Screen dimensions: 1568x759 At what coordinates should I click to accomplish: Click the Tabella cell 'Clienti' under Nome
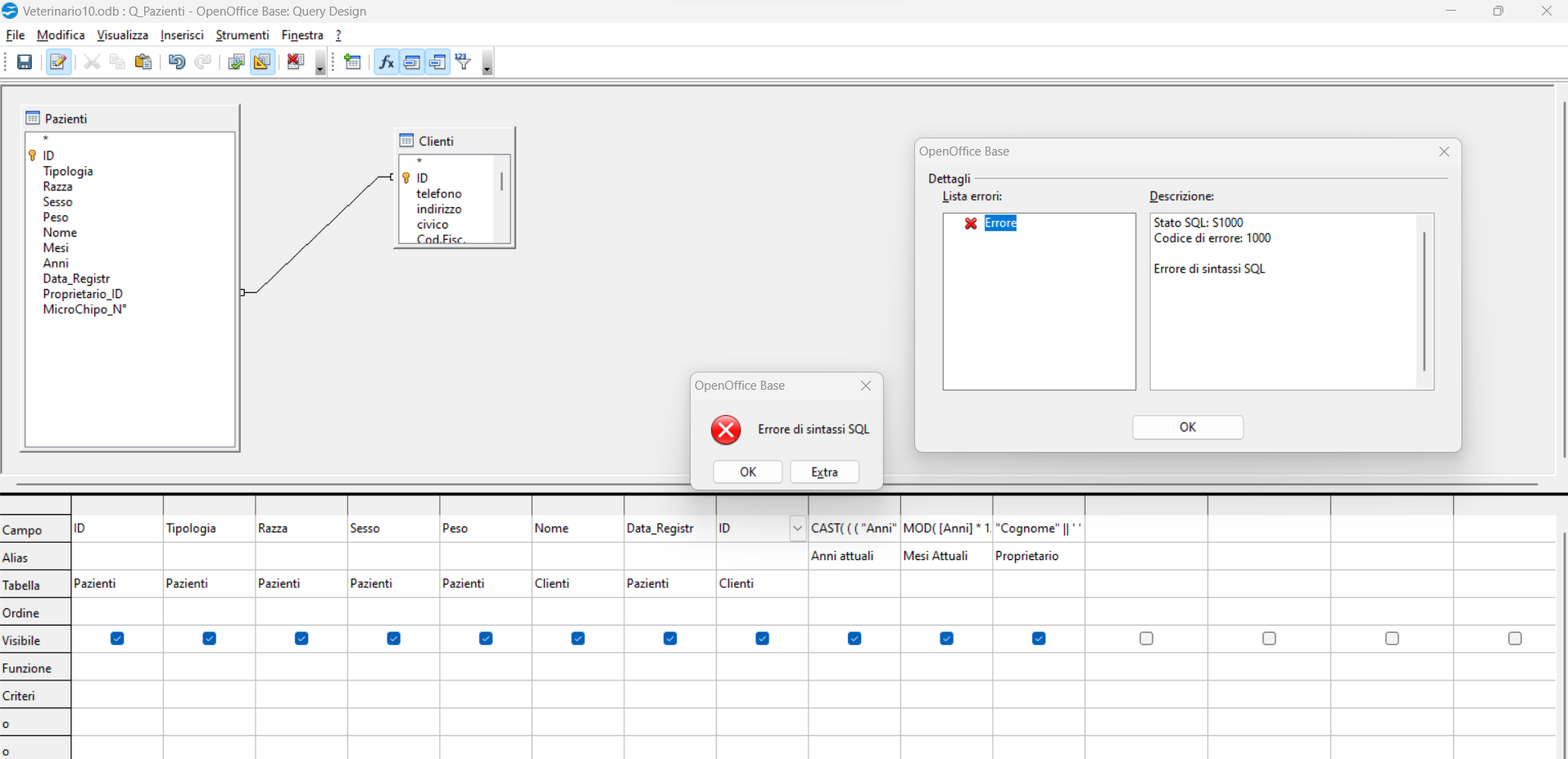(578, 584)
